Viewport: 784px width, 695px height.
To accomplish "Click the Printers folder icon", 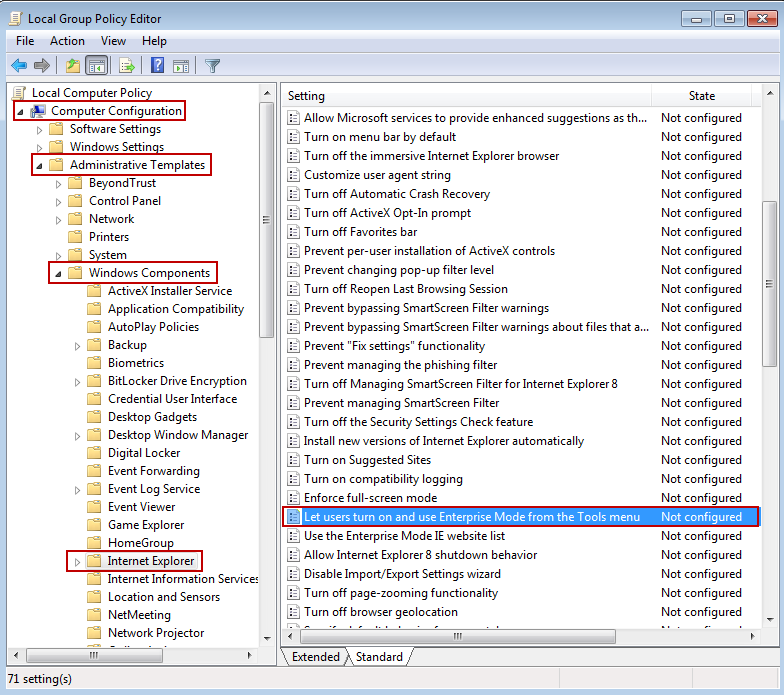I will (76, 237).
